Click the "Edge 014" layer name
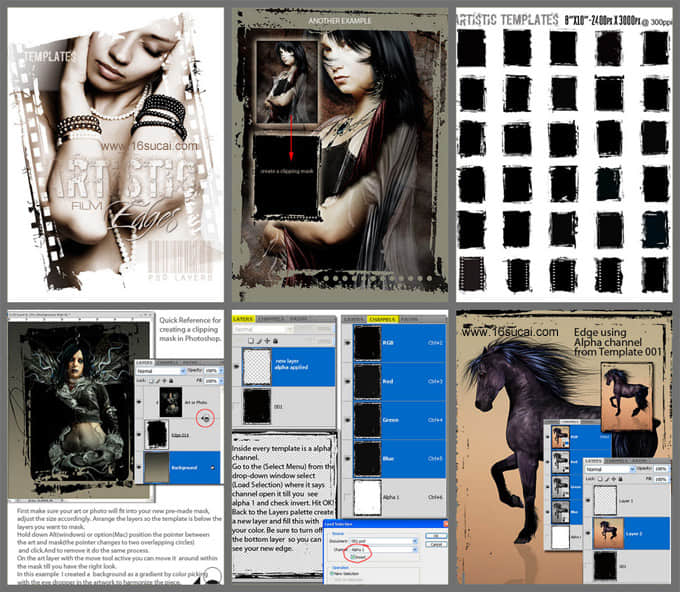 180,435
